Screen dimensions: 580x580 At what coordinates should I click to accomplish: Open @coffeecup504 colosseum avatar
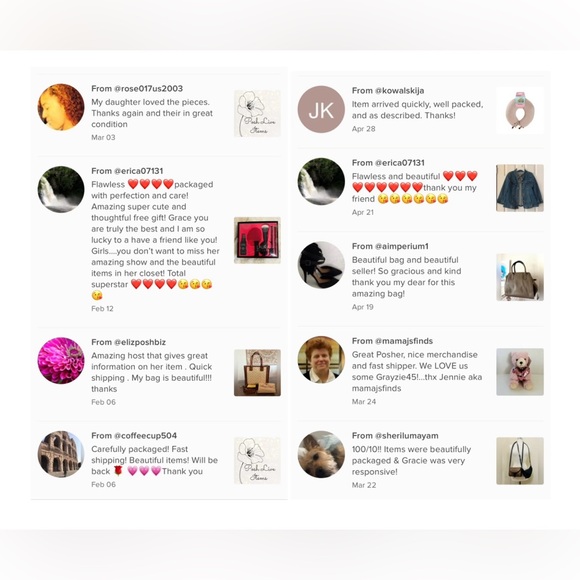click(61, 454)
